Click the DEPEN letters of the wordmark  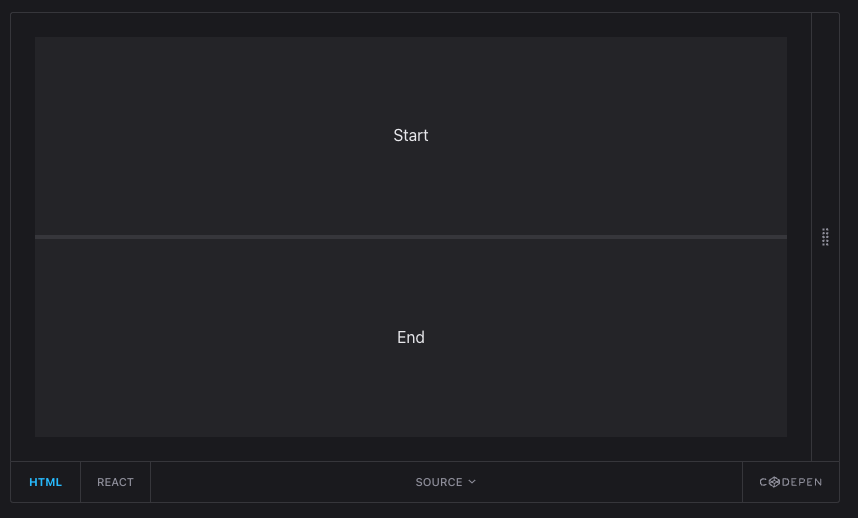click(802, 482)
